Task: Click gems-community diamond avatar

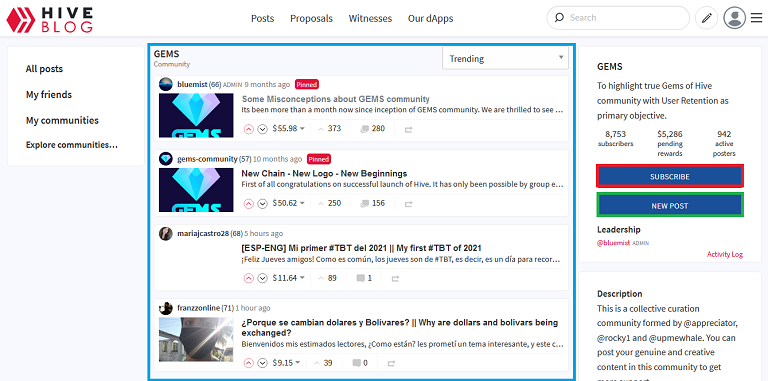Action: tap(166, 159)
